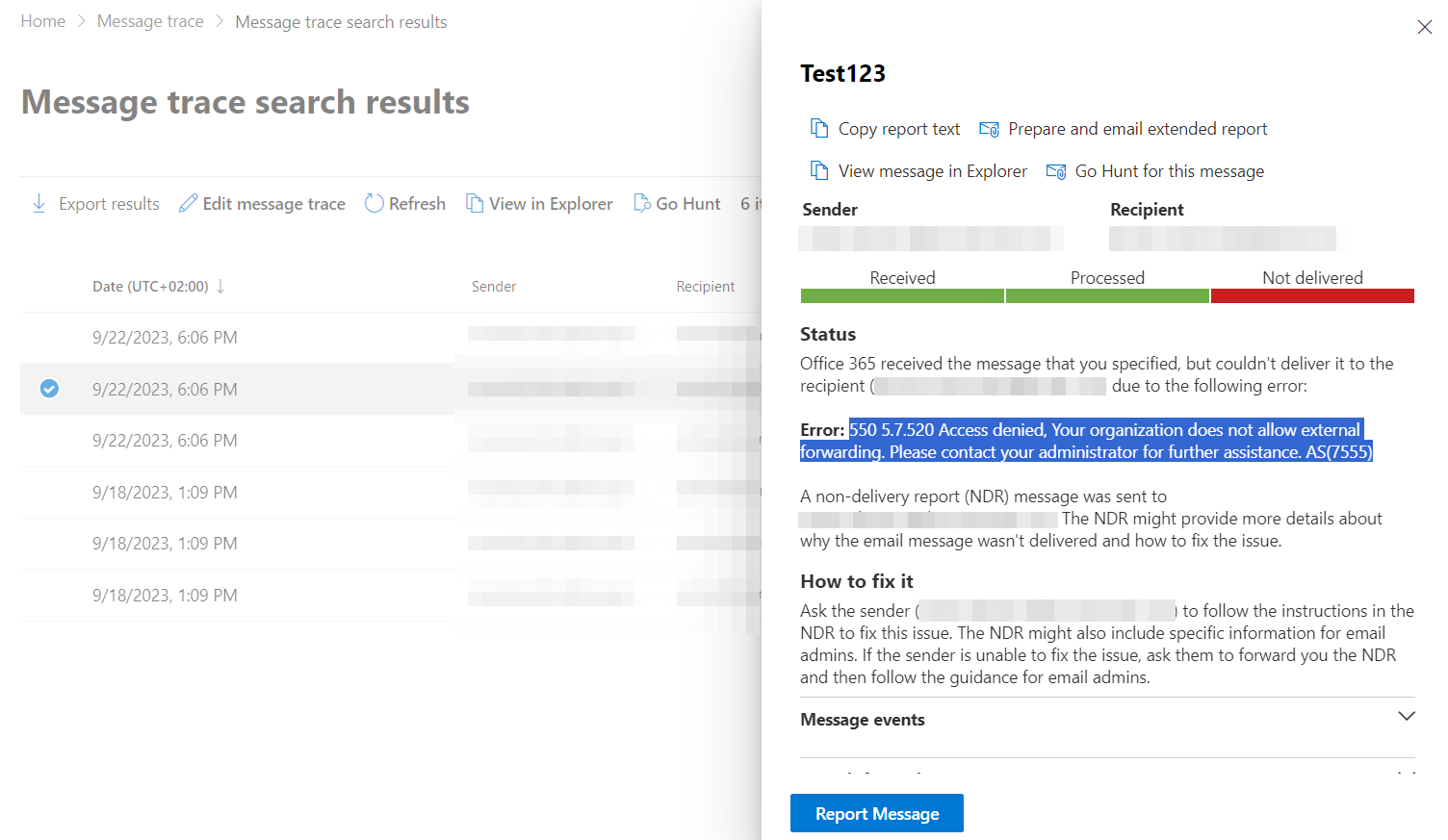Screen dimensions: 1448x840
Task: Select View message in Explorer label
Action: (933, 171)
